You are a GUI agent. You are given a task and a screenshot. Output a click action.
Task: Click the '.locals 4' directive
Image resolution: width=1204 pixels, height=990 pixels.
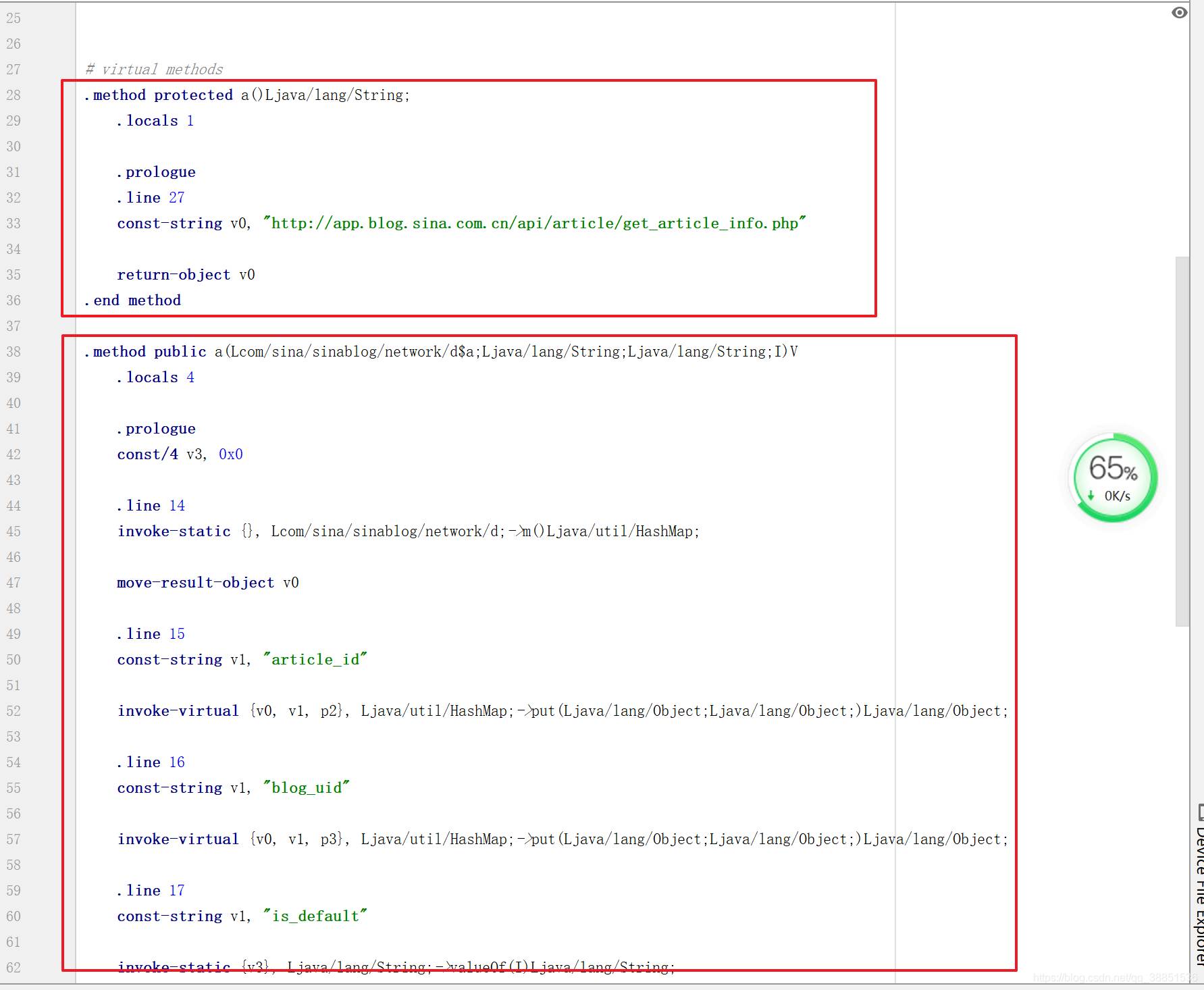click(155, 377)
